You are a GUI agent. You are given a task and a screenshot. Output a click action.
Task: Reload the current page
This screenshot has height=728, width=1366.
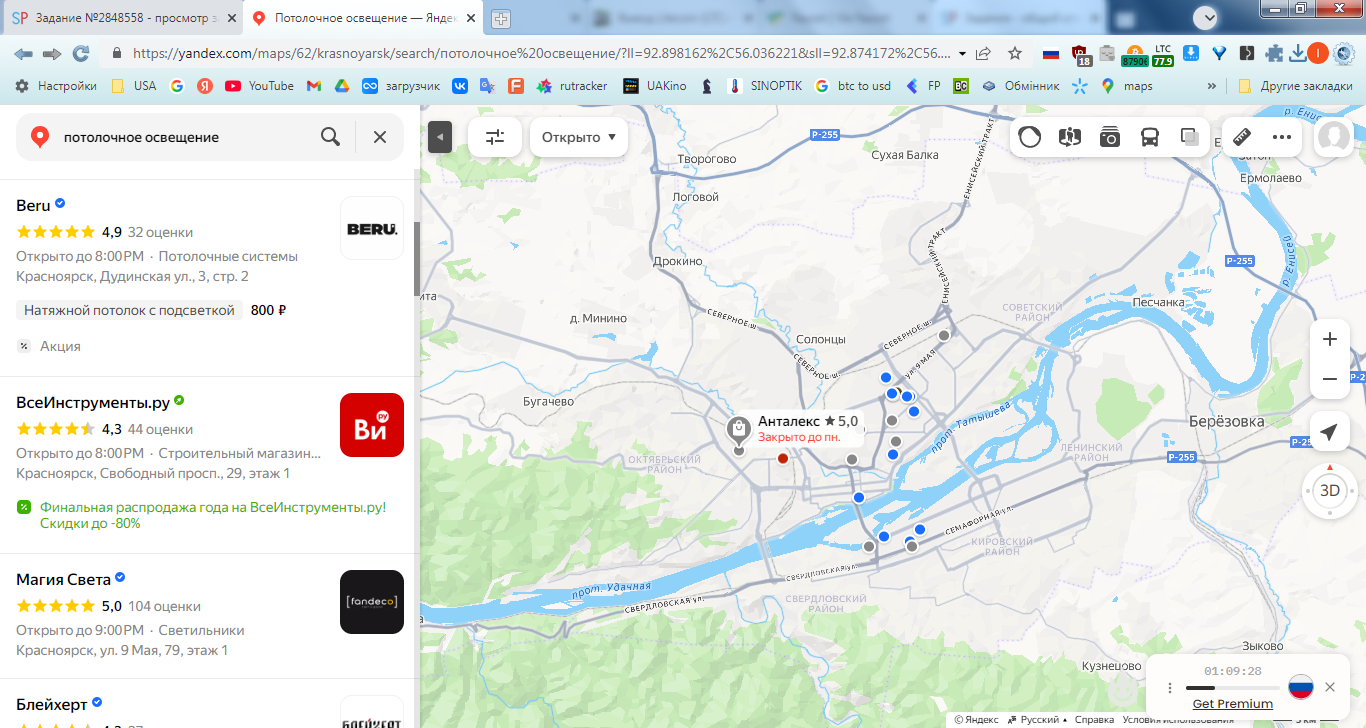pos(81,54)
